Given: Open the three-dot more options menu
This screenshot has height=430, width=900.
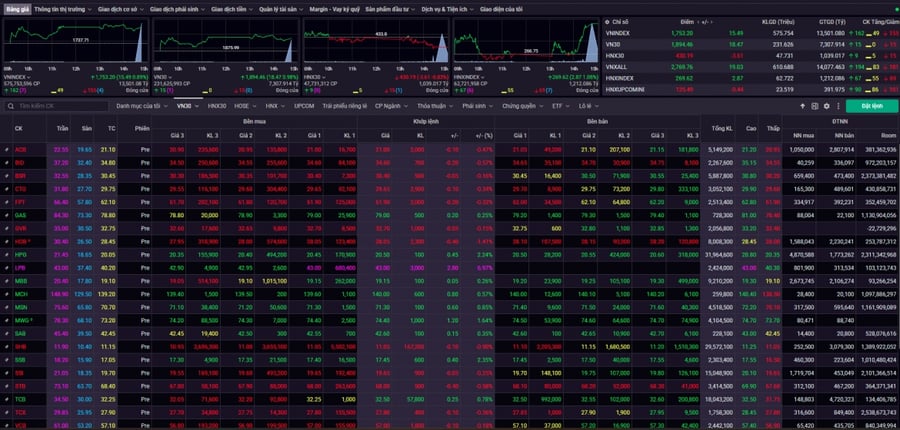Looking at the screenshot, I should click(x=838, y=106).
